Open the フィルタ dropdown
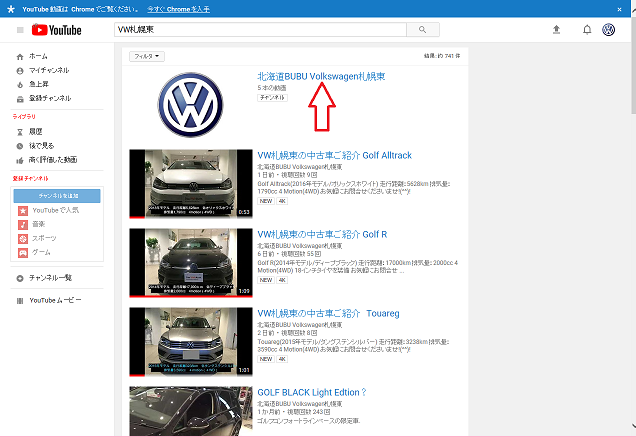 coord(147,56)
